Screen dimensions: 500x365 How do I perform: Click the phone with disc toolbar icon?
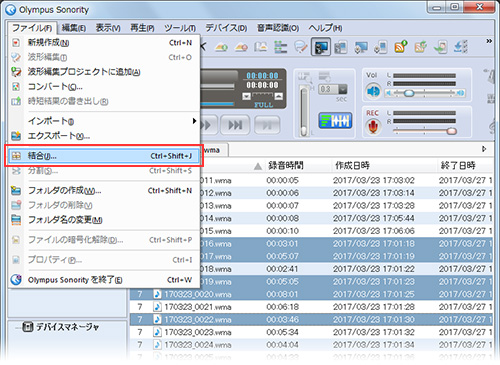[x=381, y=47]
